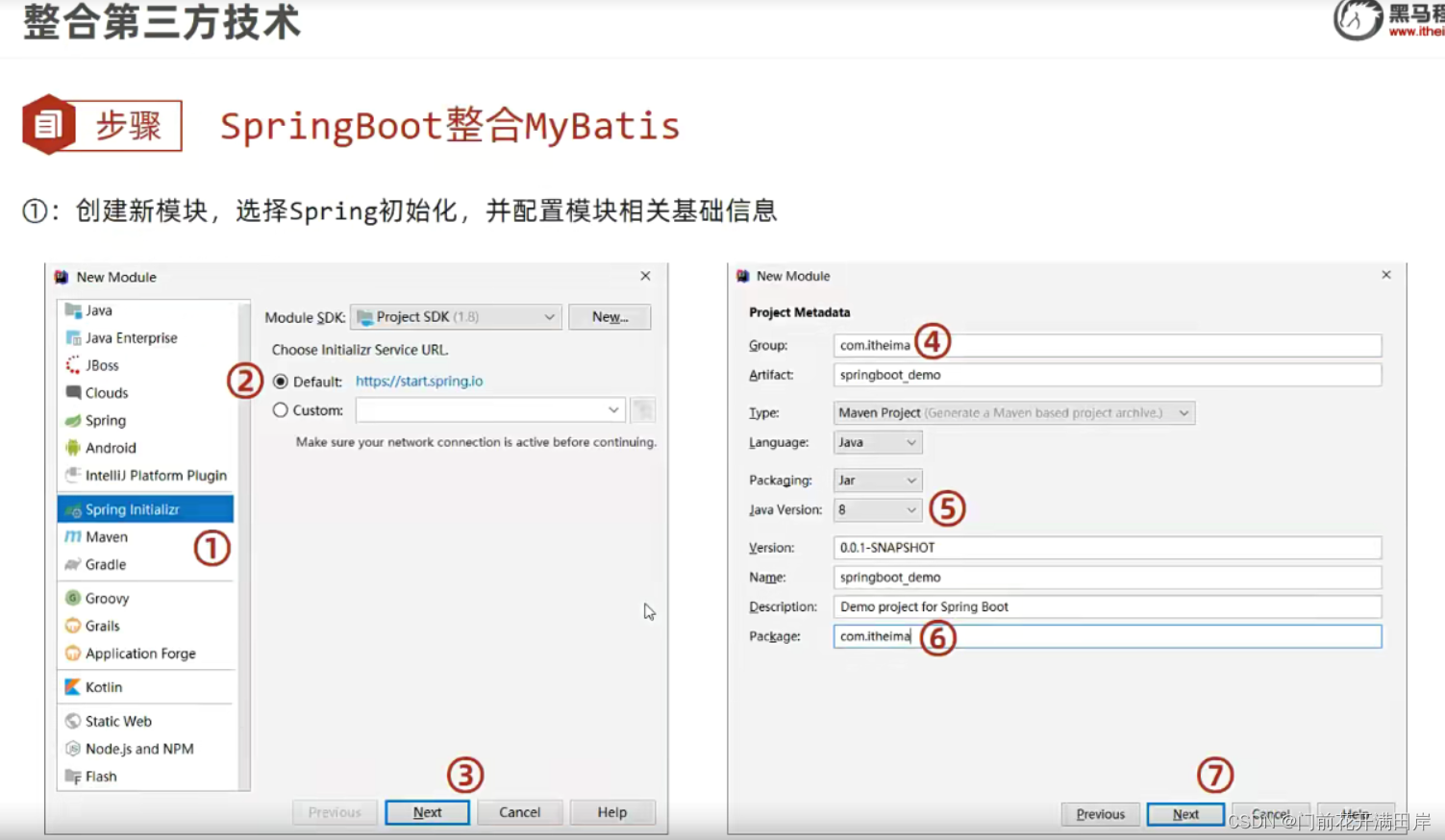This screenshot has width=1445, height=840.
Task: Expand the Custom URL combo box arrow
Action: tap(613, 410)
